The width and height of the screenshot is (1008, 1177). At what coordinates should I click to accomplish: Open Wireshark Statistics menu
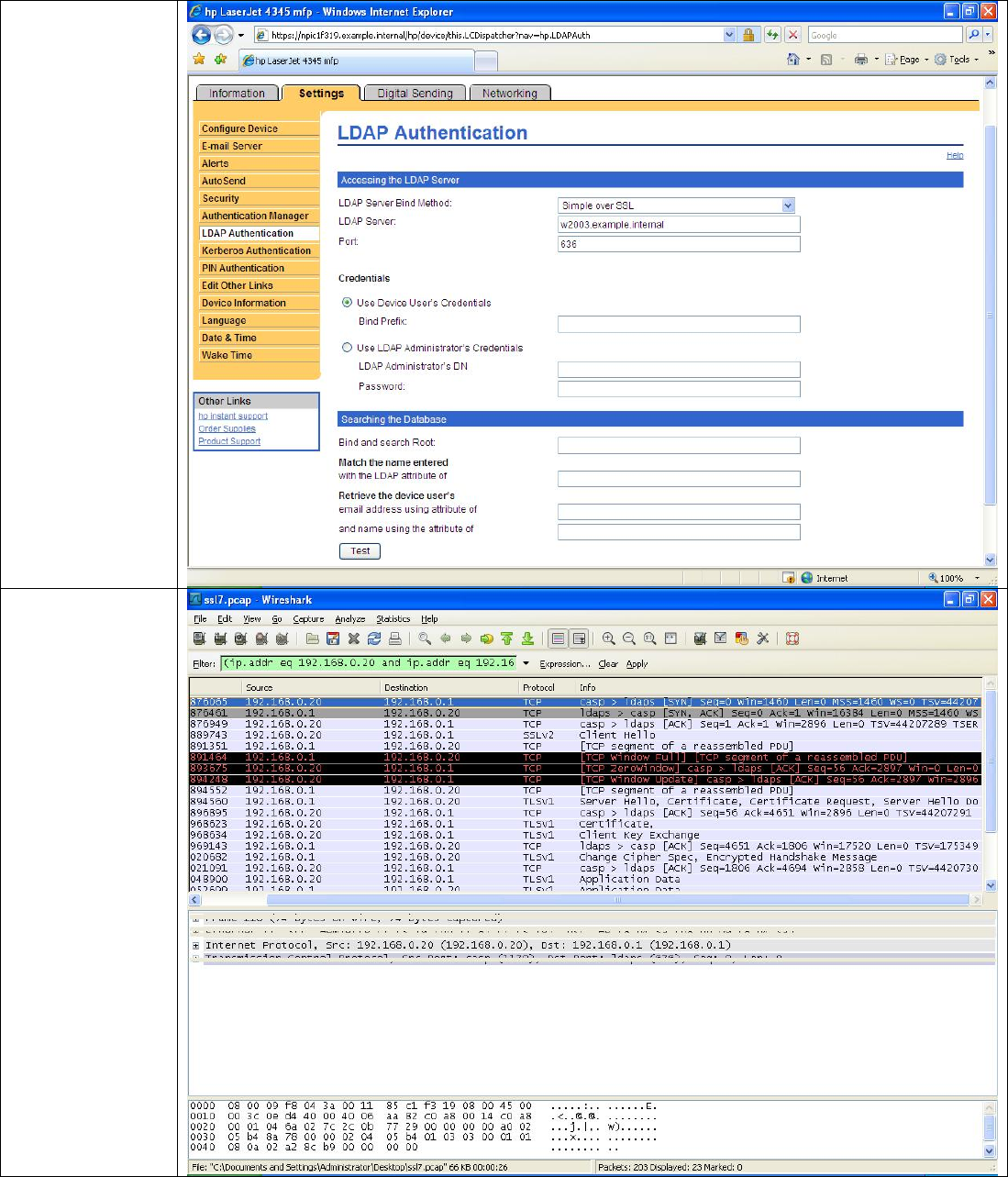pyautogui.click(x=393, y=619)
